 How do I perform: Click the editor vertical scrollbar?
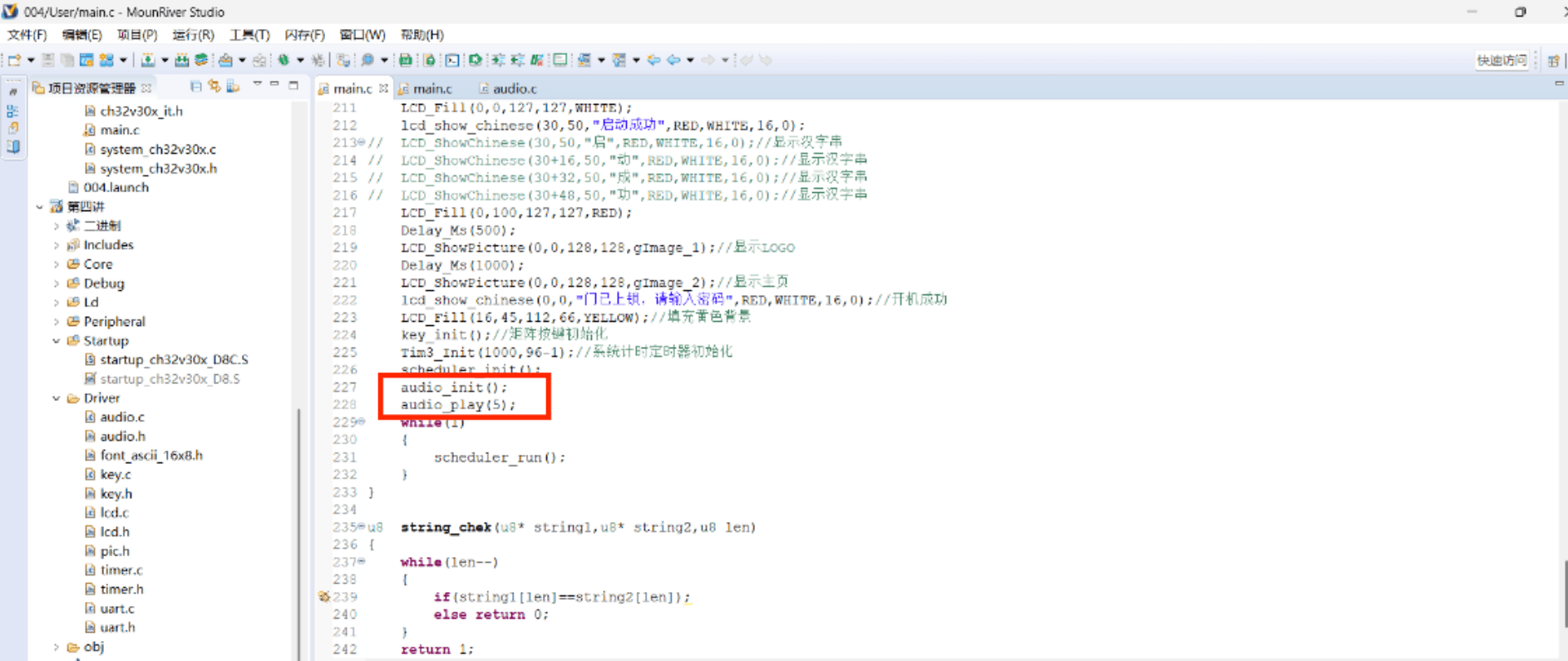pos(1563,594)
